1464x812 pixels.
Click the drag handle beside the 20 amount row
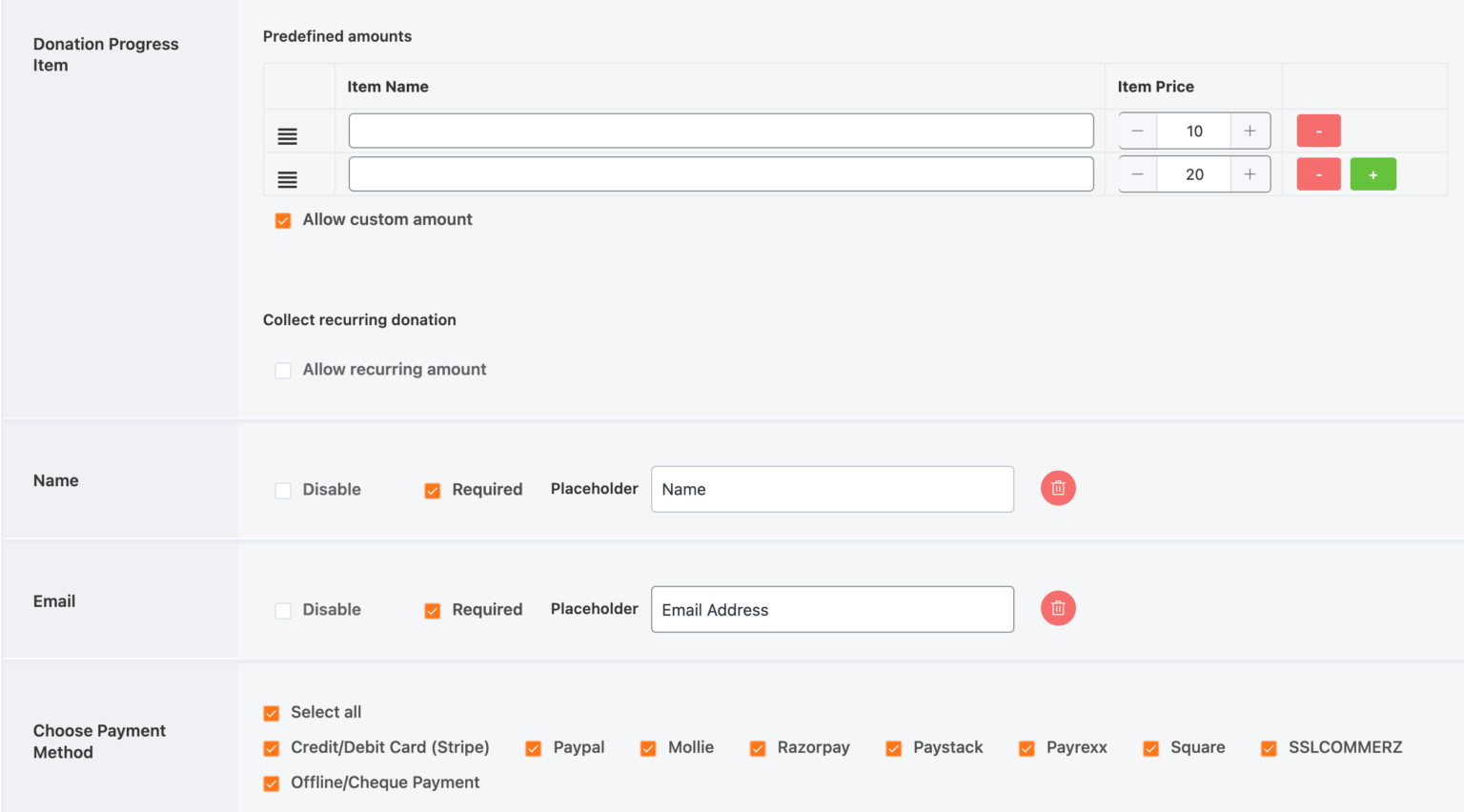[x=287, y=178]
